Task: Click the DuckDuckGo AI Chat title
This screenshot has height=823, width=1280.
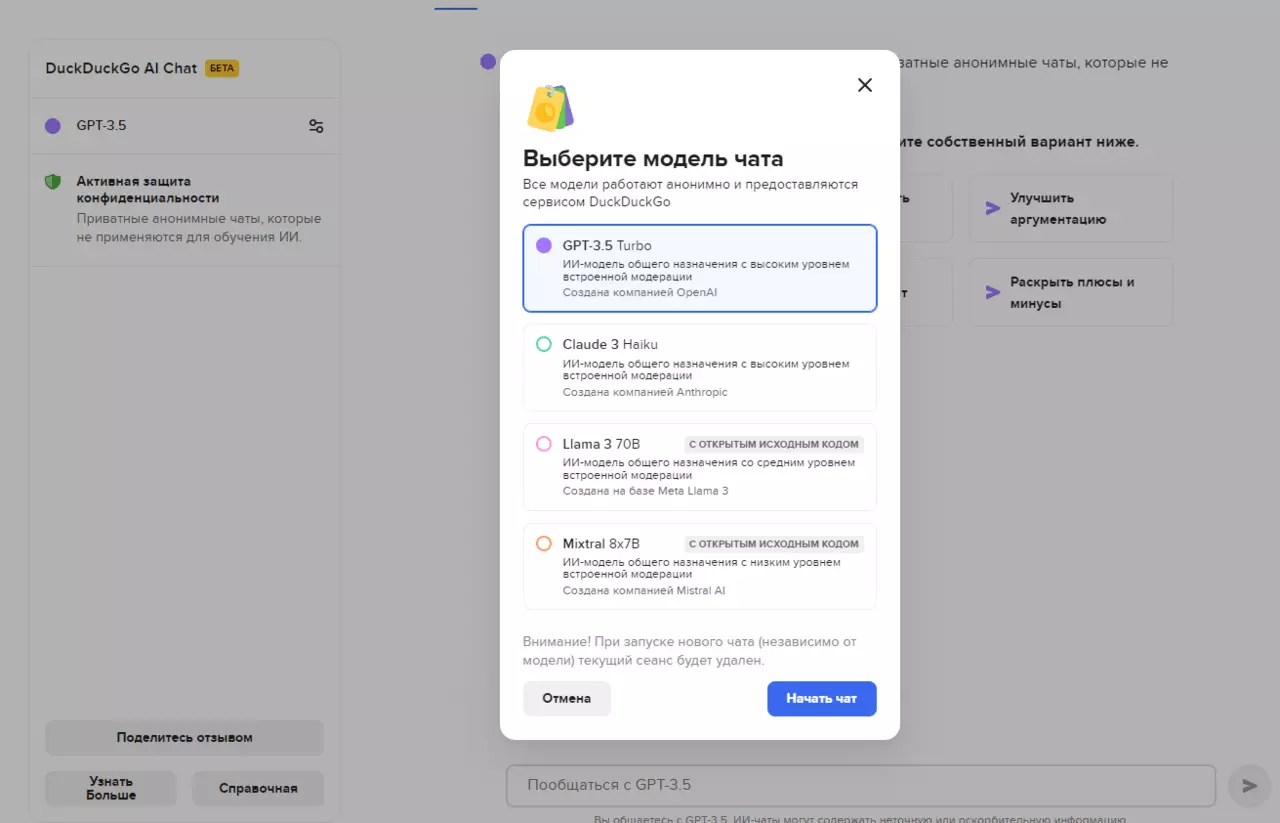Action: tap(121, 69)
